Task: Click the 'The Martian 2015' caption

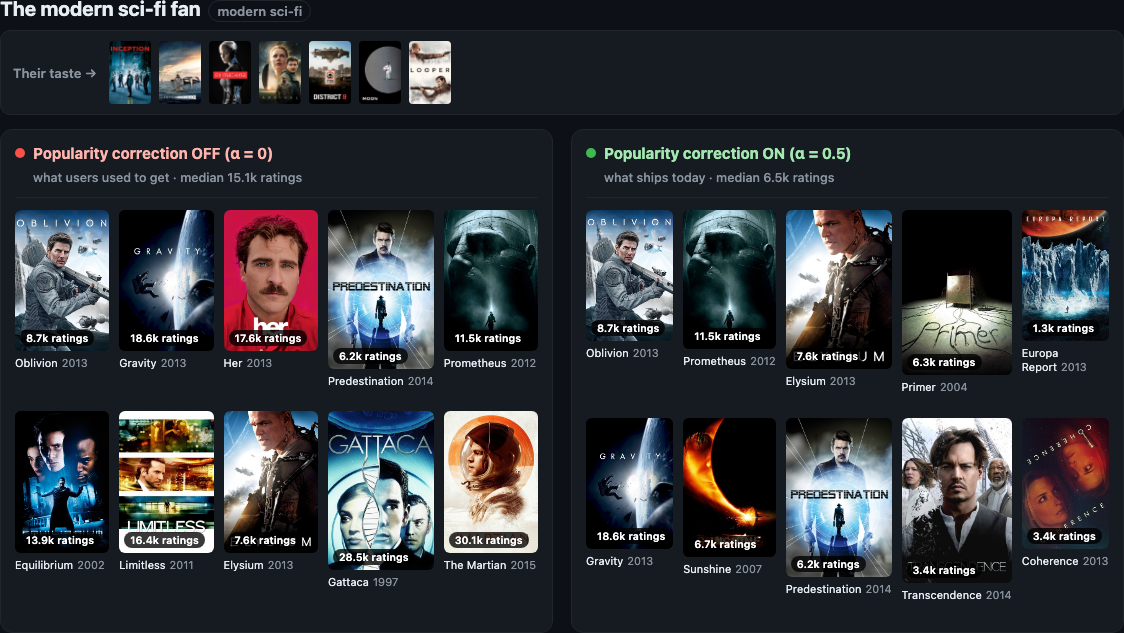Action: point(490,565)
